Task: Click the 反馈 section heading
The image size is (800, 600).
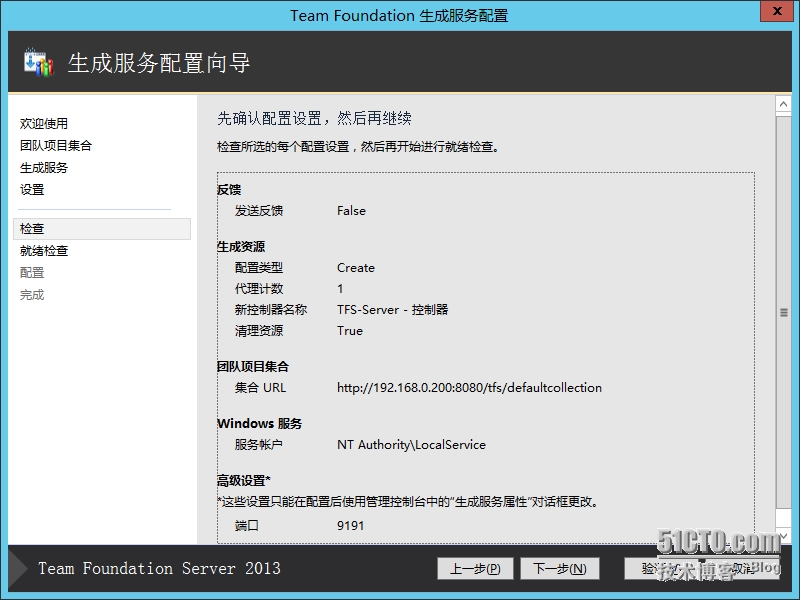Action: 229,190
